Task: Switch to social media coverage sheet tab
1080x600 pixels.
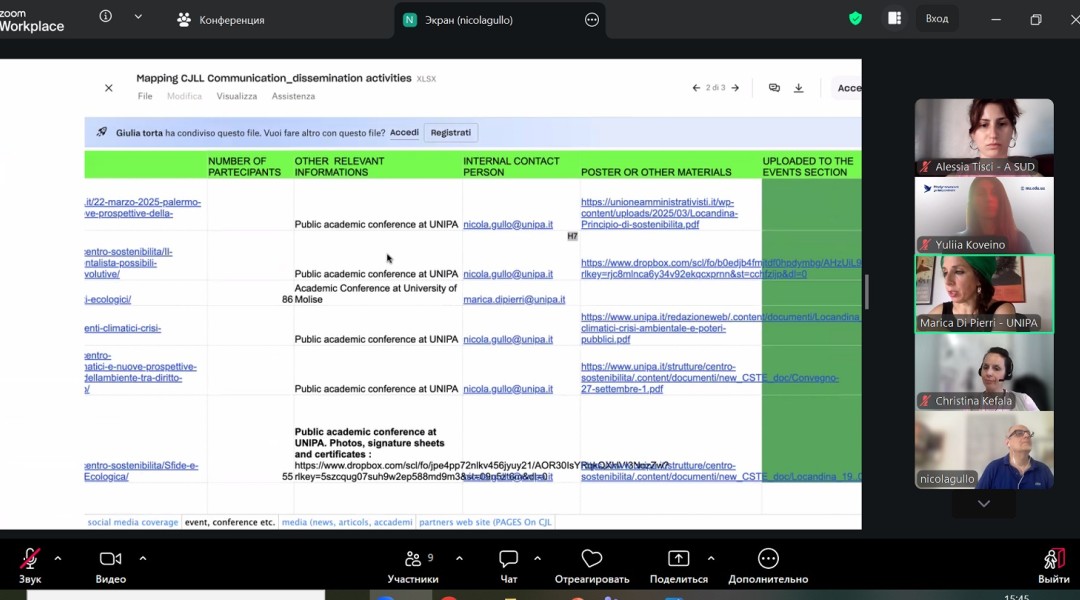Action: [x=132, y=522]
